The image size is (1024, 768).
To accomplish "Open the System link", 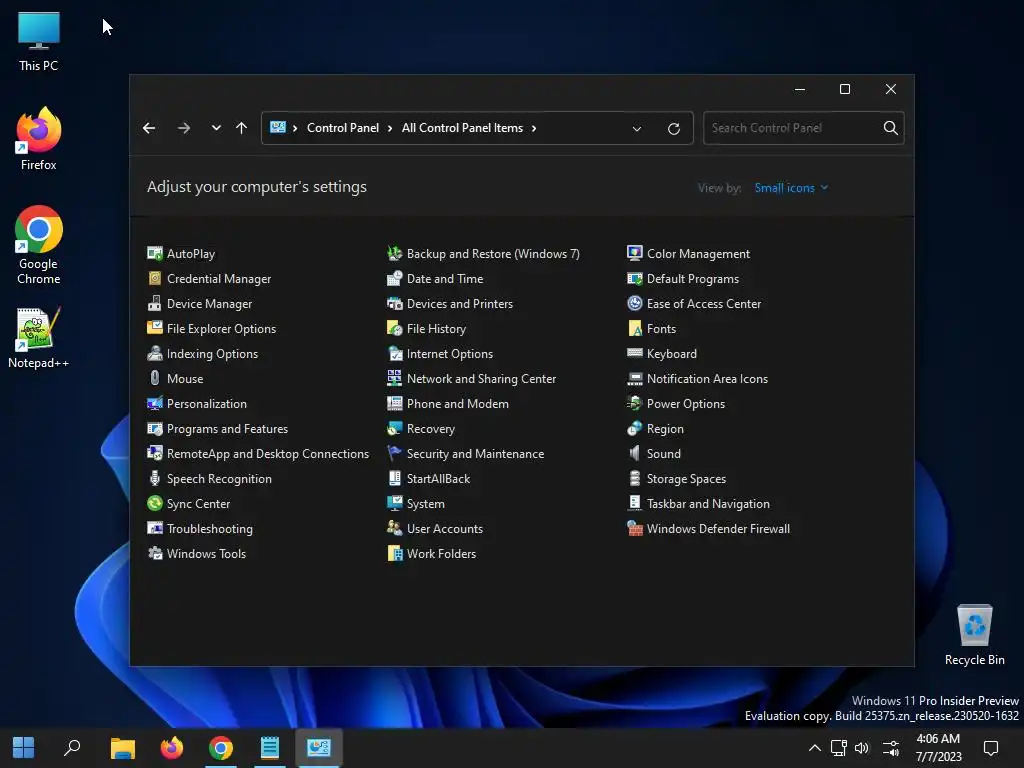I will [426, 504].
